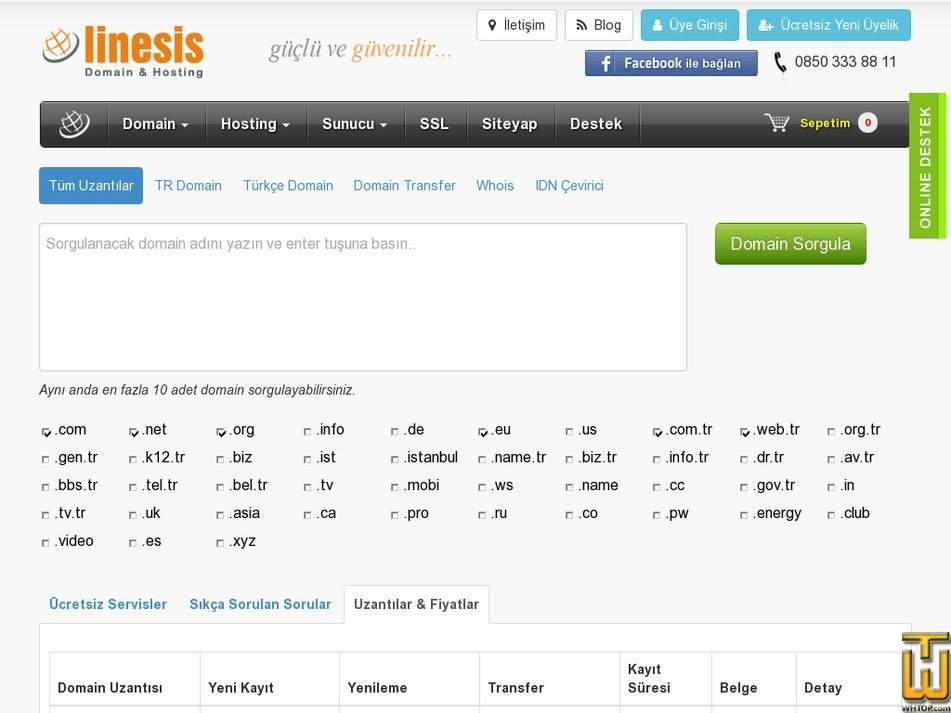Switch to the TR Domain tab
This screenshot has width=951, height=713.
tap(188, 185)
